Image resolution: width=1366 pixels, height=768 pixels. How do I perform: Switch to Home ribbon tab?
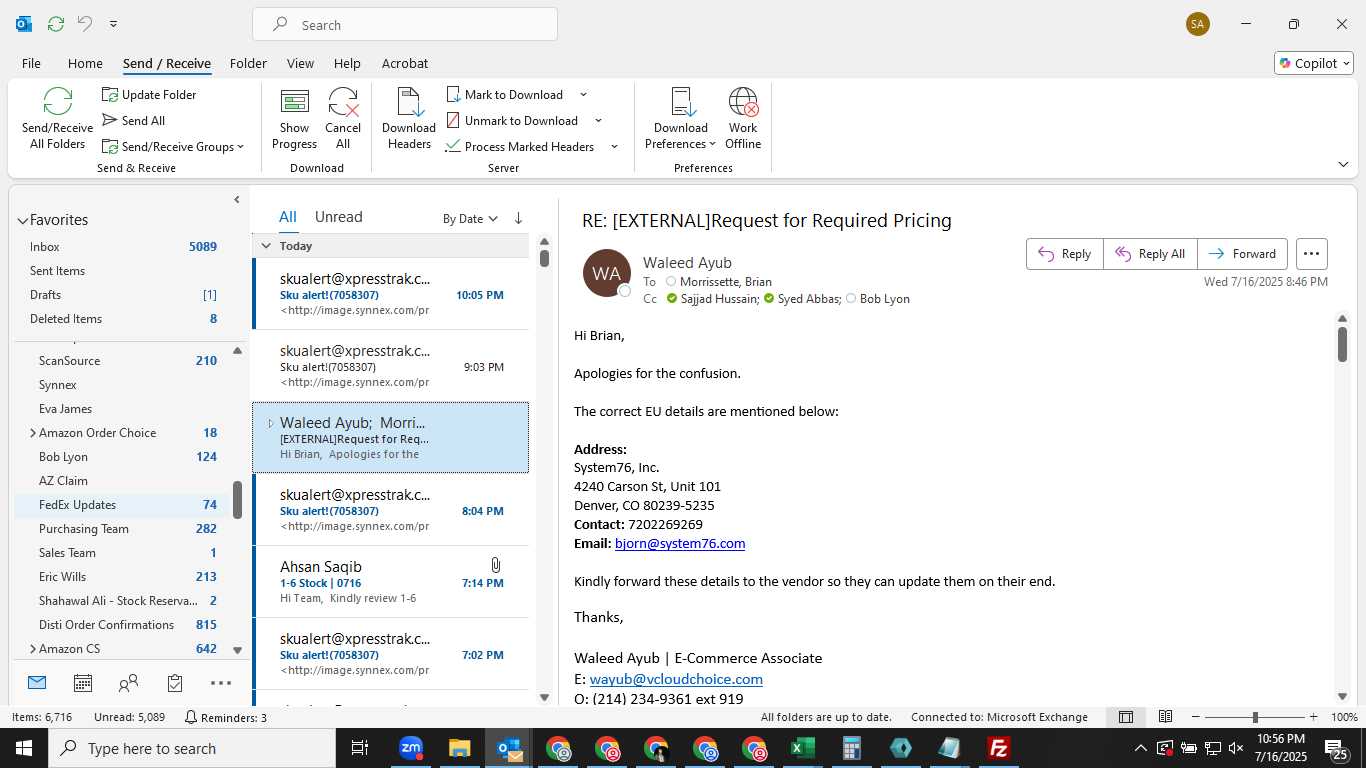pos(85,63)
